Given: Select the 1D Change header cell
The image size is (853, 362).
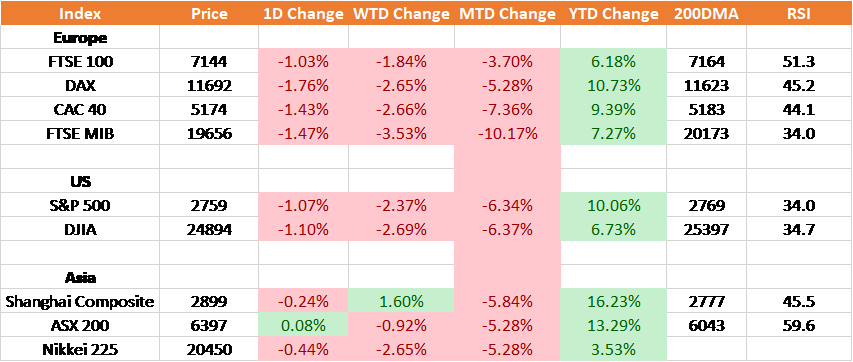Looking at the screenshot, I should [303, 13].
